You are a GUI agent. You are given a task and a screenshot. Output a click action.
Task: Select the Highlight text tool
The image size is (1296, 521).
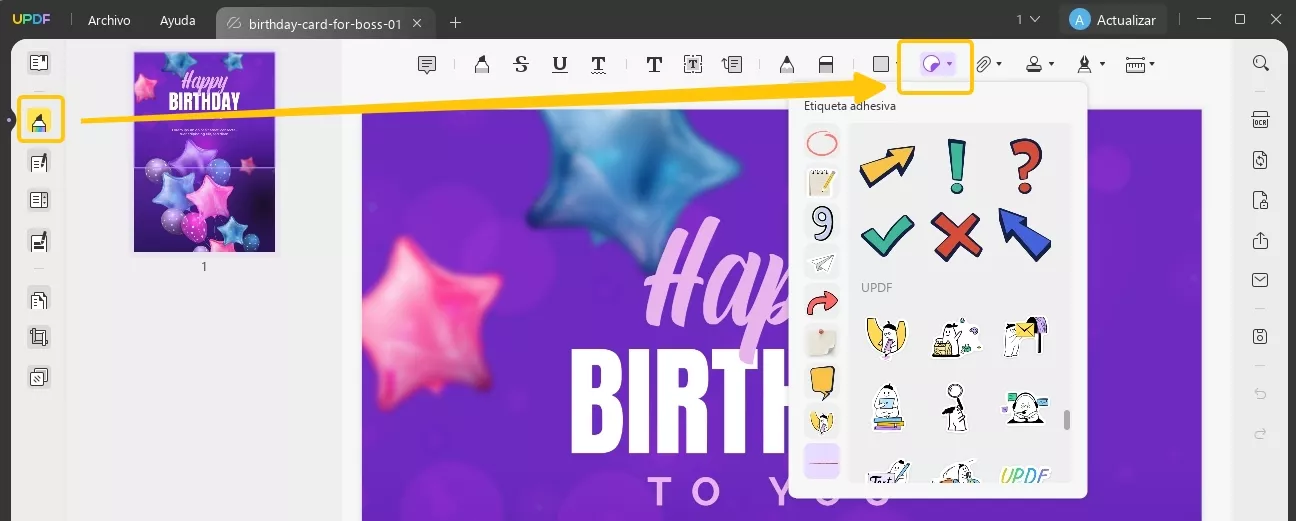[481, 65]
